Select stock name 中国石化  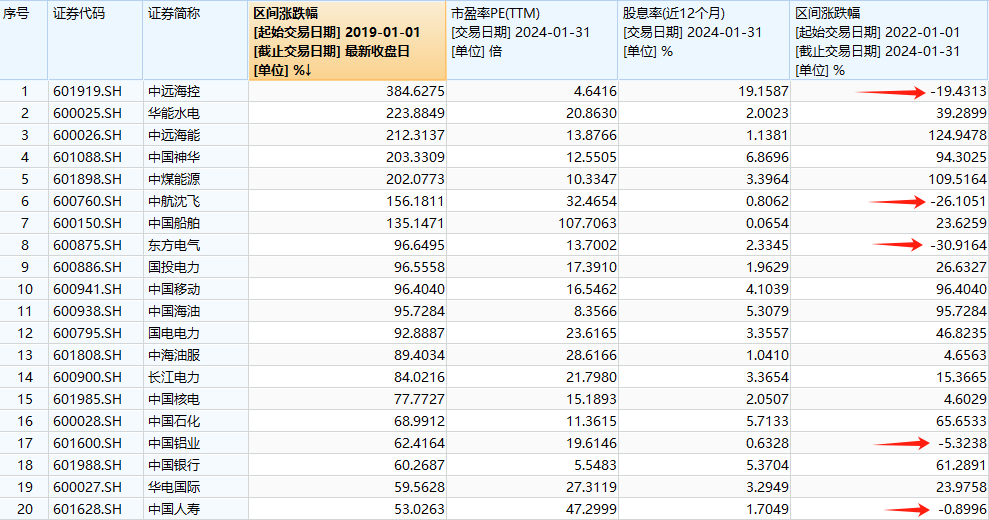(x=174, y=421)
